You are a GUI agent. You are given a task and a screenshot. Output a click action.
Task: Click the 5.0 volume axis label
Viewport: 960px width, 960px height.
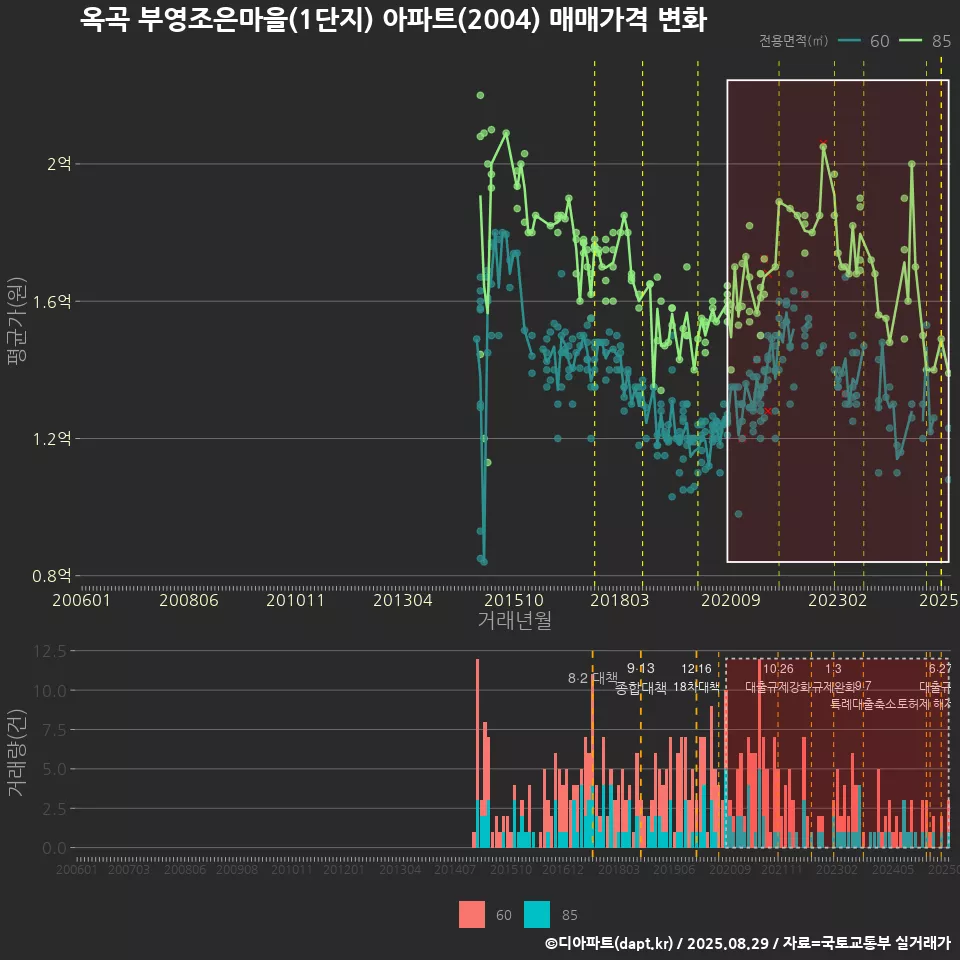tap(54, 769)
